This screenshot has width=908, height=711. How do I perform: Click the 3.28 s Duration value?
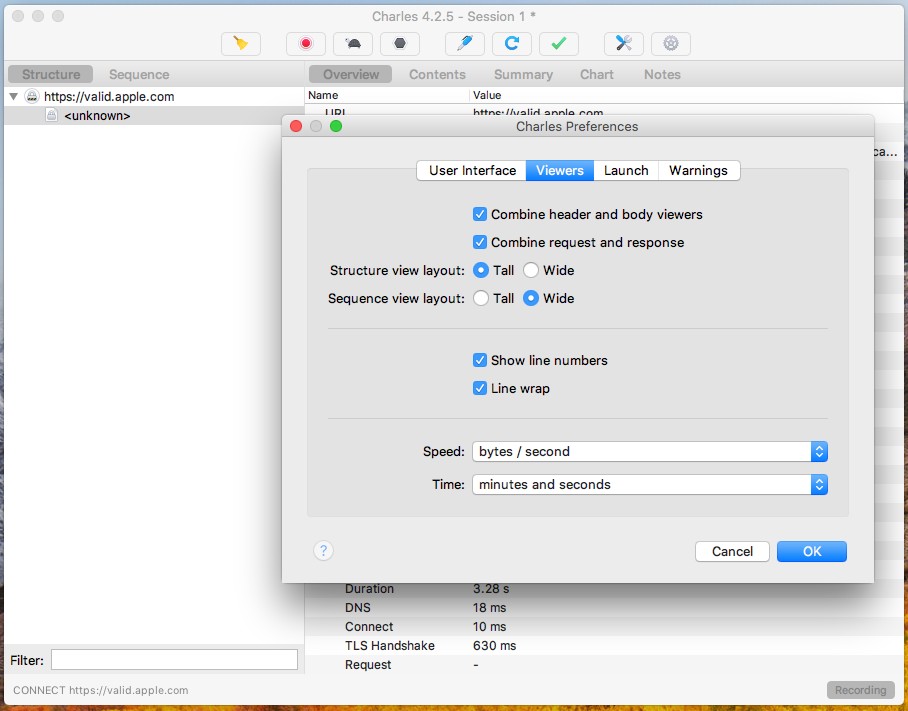click(x=491, y=589)
